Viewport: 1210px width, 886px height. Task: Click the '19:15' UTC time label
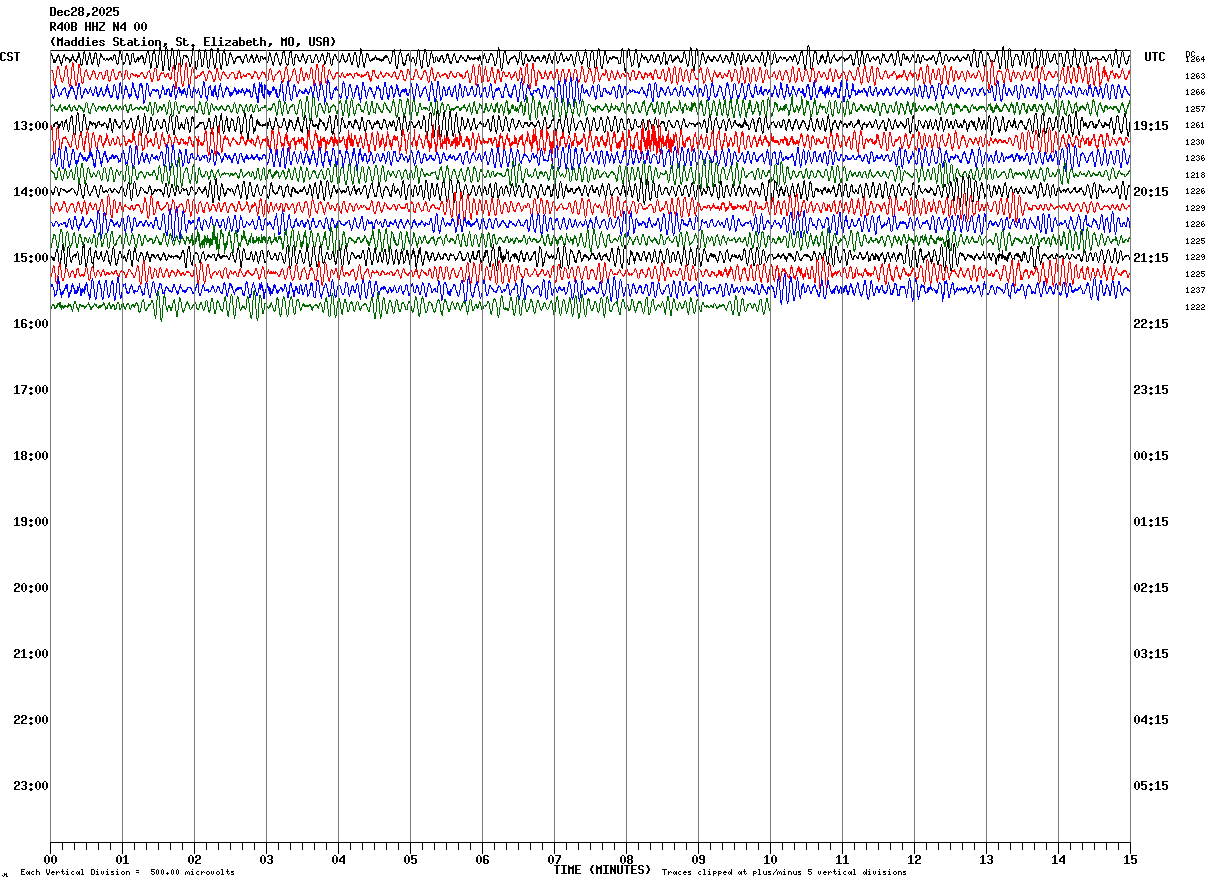(1151, 126)
